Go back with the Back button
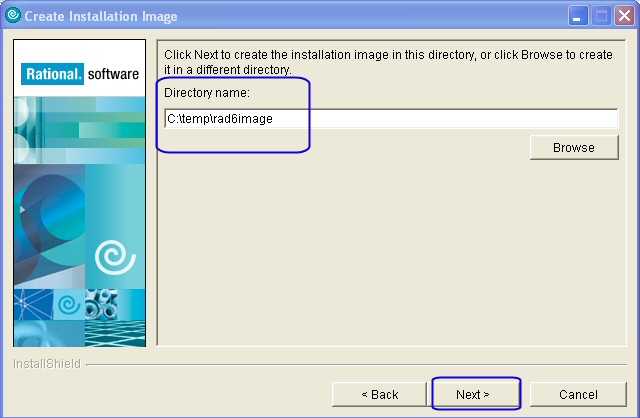Screen dimensions: 640x418 coord(379,394)
